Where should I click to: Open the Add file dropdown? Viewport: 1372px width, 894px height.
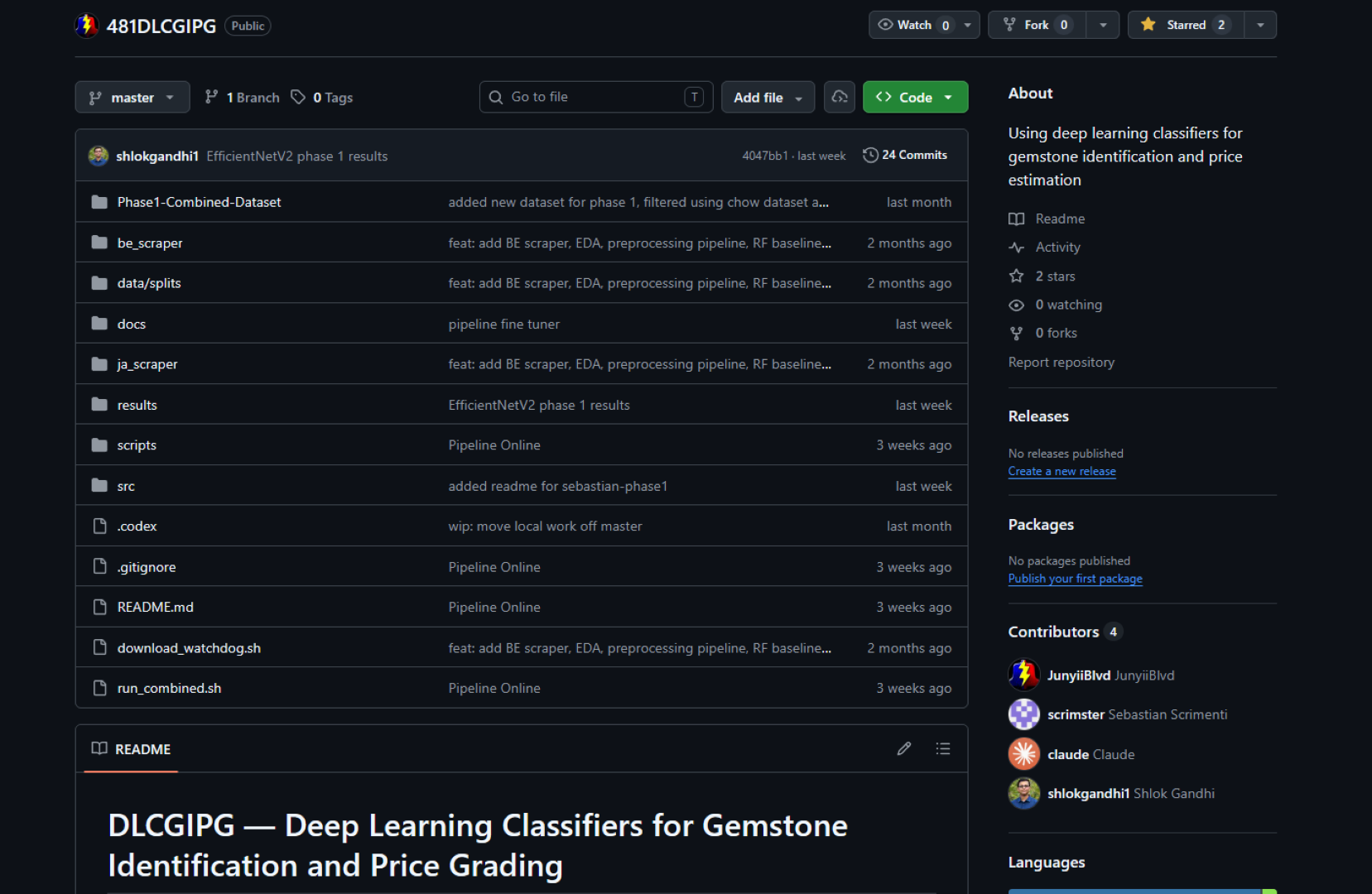click(x=768, y=97)
